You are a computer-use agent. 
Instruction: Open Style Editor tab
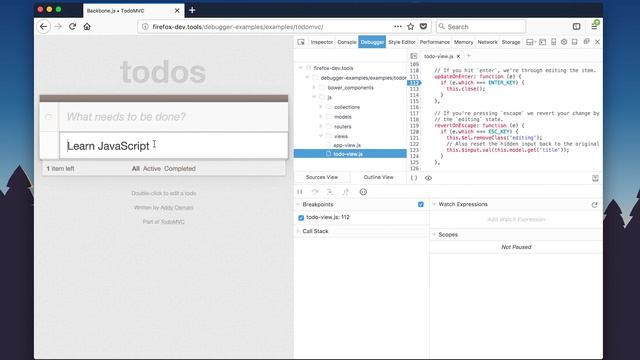[402, 42]
